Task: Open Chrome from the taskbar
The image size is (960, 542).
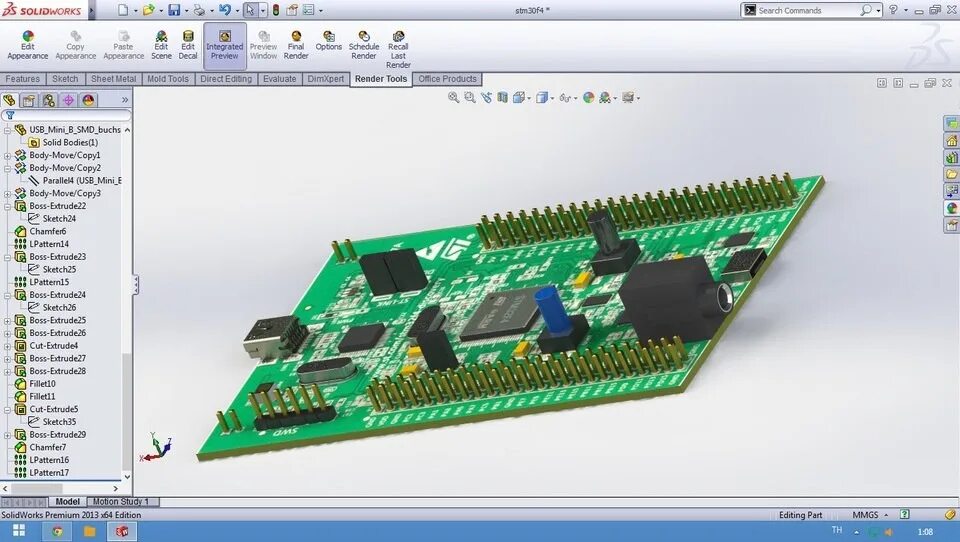Action: click(57, 531)
